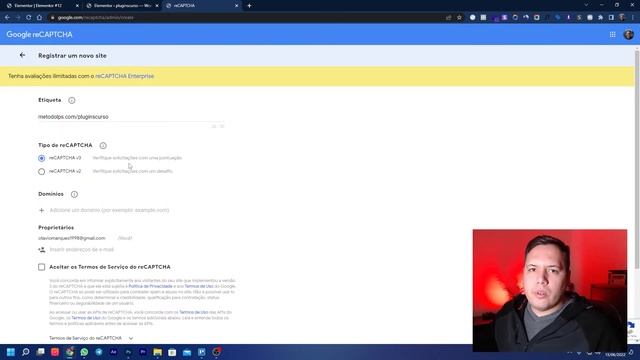
Task: Click the page vertical scrollbar
Action: (637, 159)
